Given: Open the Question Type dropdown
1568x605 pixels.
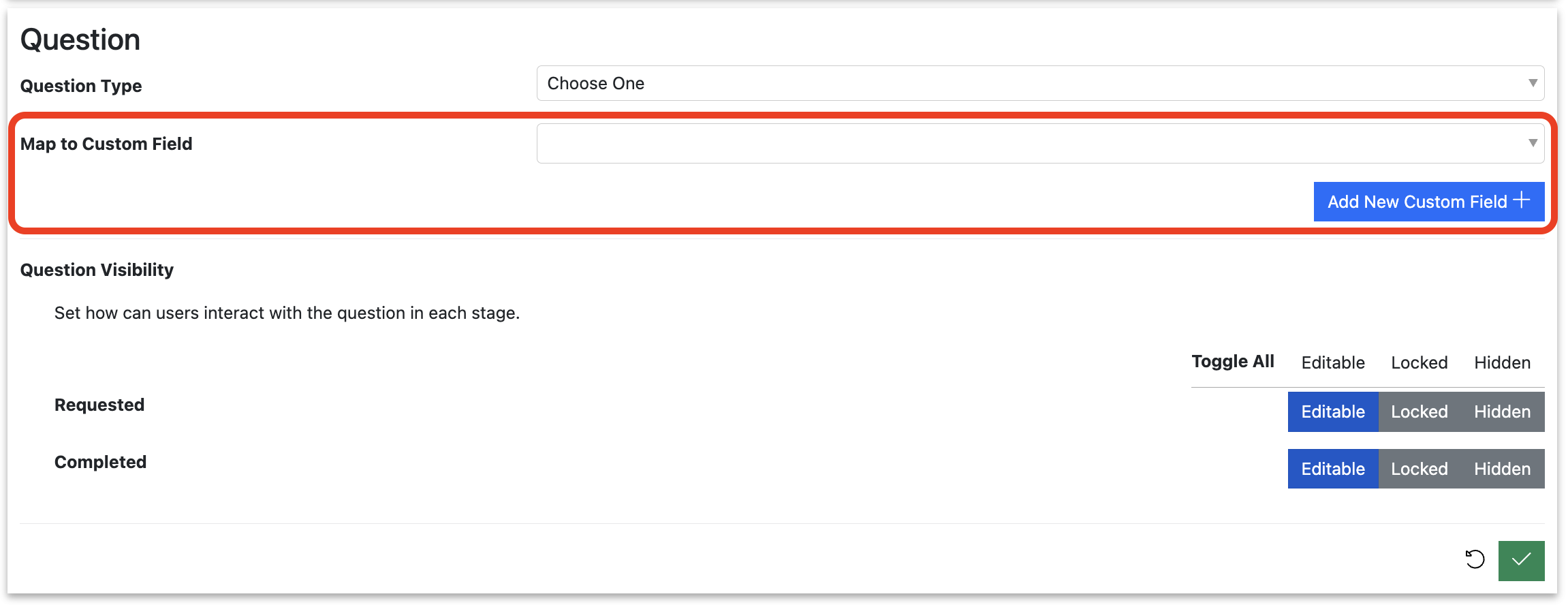Looking at the screenshot, I should [x=1040, y=83].
